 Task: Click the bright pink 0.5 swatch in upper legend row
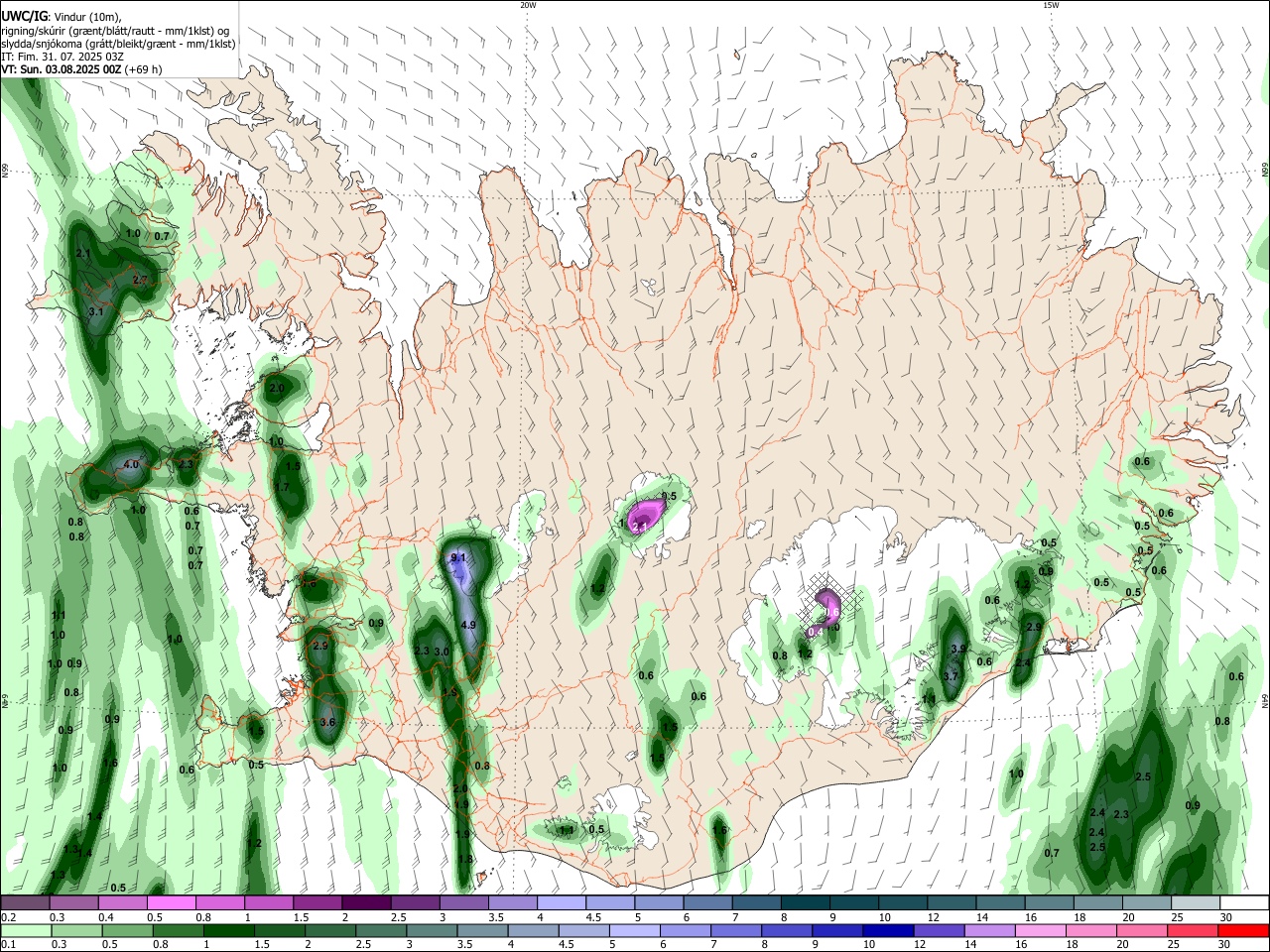[x=172, y=902]
